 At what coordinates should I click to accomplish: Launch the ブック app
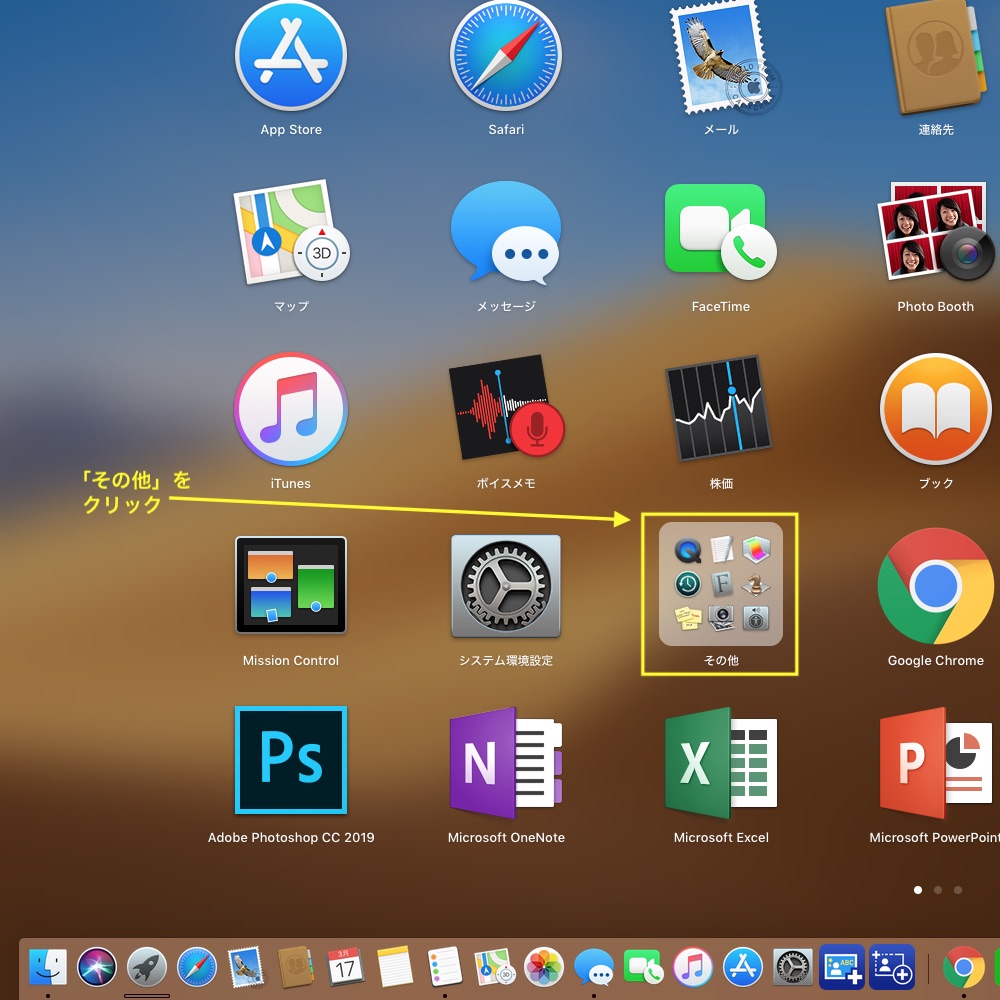(936, 409)
